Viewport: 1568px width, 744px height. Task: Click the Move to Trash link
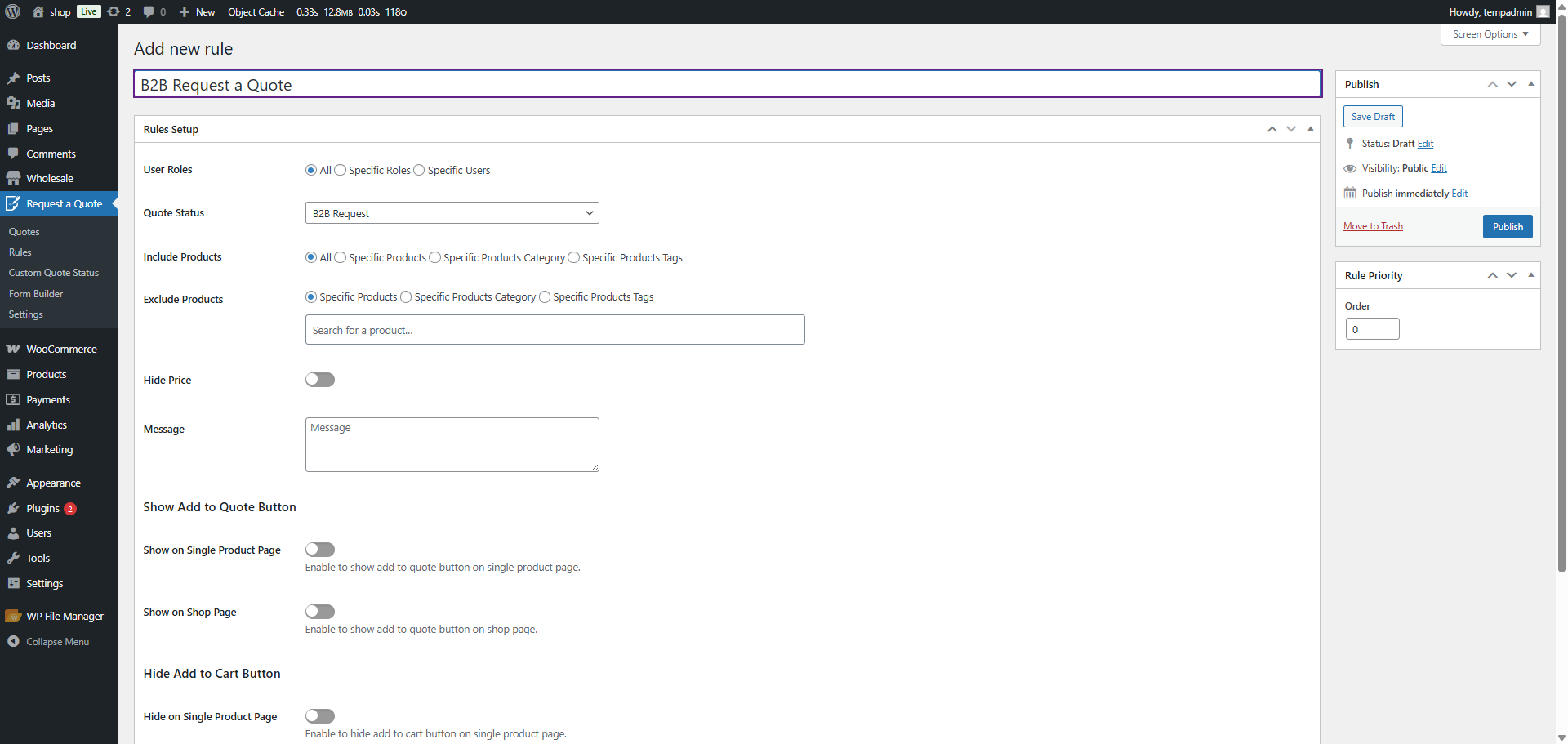[1372, 225]
